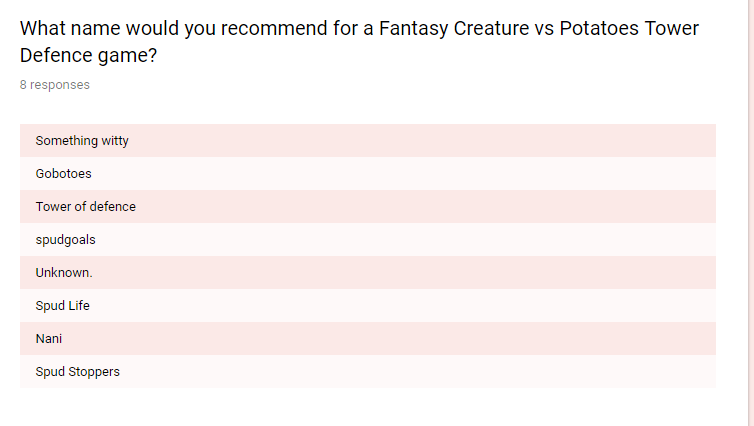Click the vertical scrollbar strip at right edge
Viewport: 754px width, 426px height.
[x=751, y=213]
